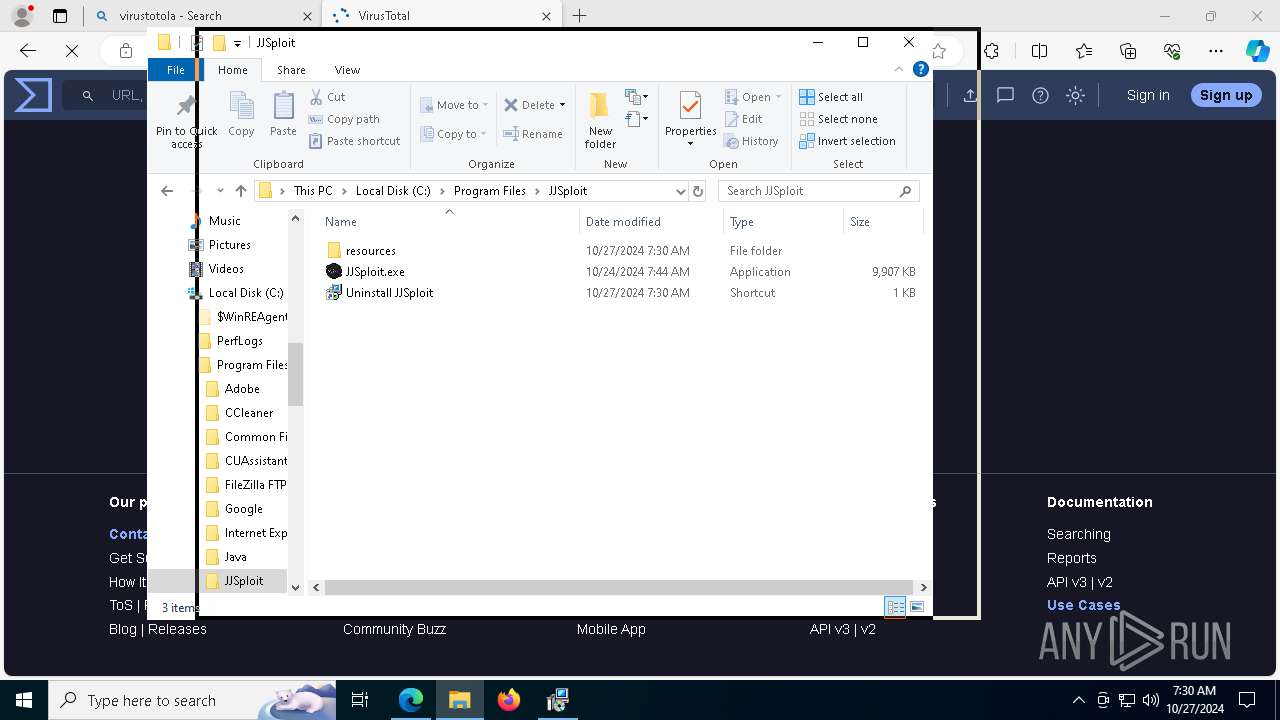Click Copy path in Clipboard group
The image size is (1280, 720).
click(x=344, y=119)
